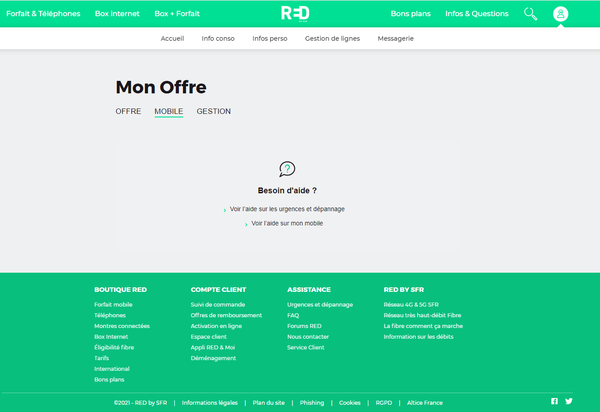Open Éligibilité fibre footer link

point(114,347)
